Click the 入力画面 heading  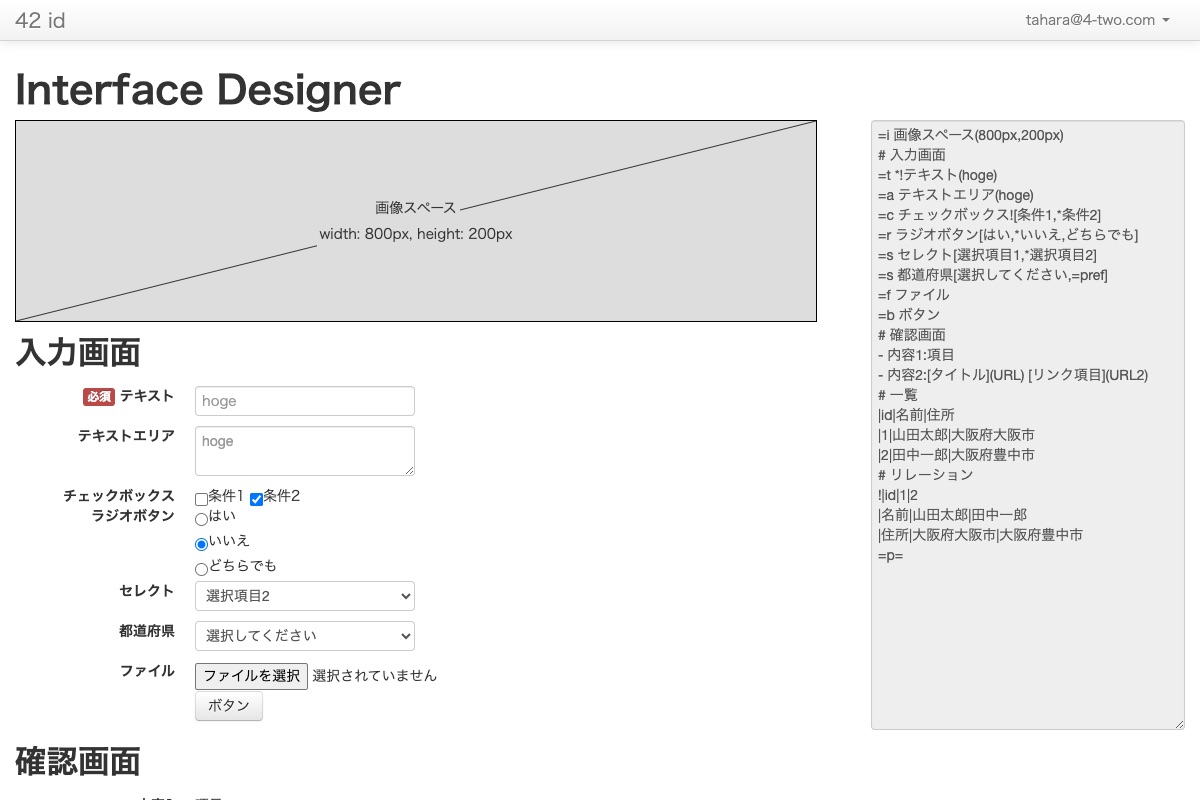78,353
